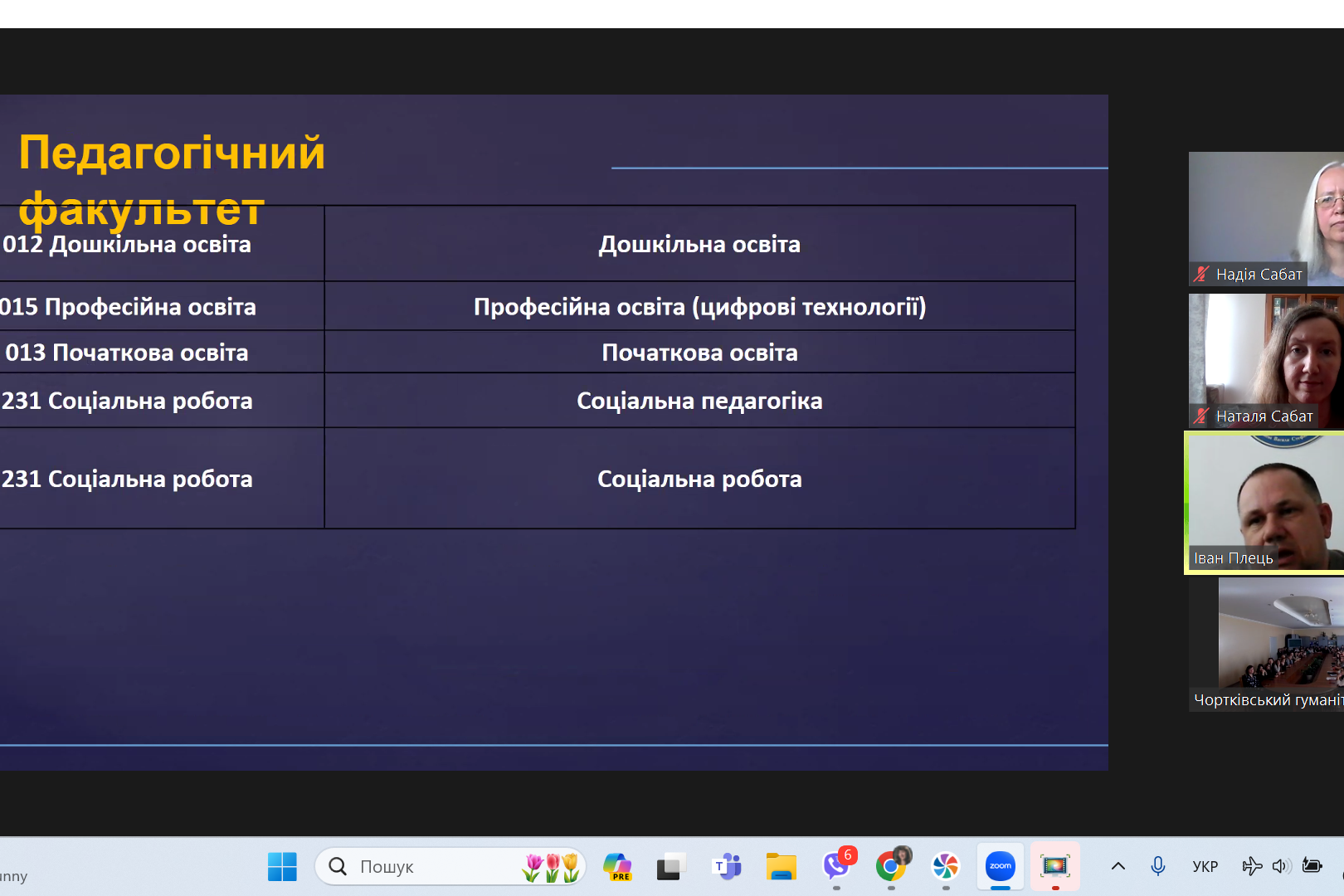Open УКР keyboard language switcher
1344x896 pixels.
click(1205, 867)
